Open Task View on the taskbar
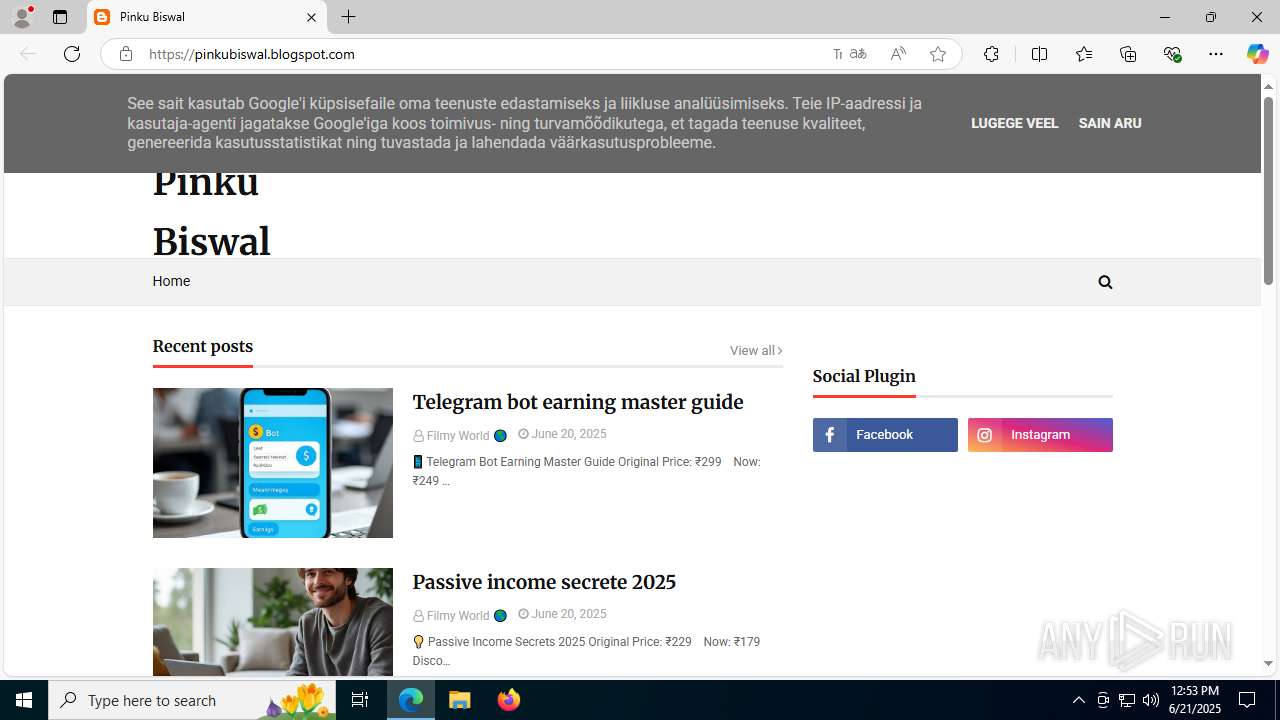 coord(360,700)
